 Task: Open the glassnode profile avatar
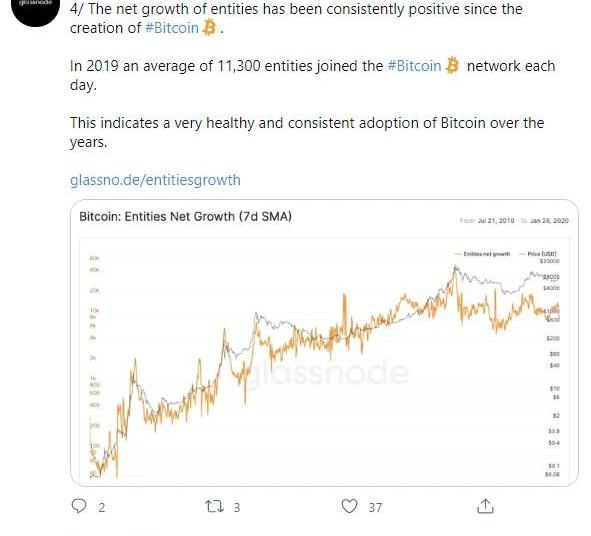coord(36,9)
